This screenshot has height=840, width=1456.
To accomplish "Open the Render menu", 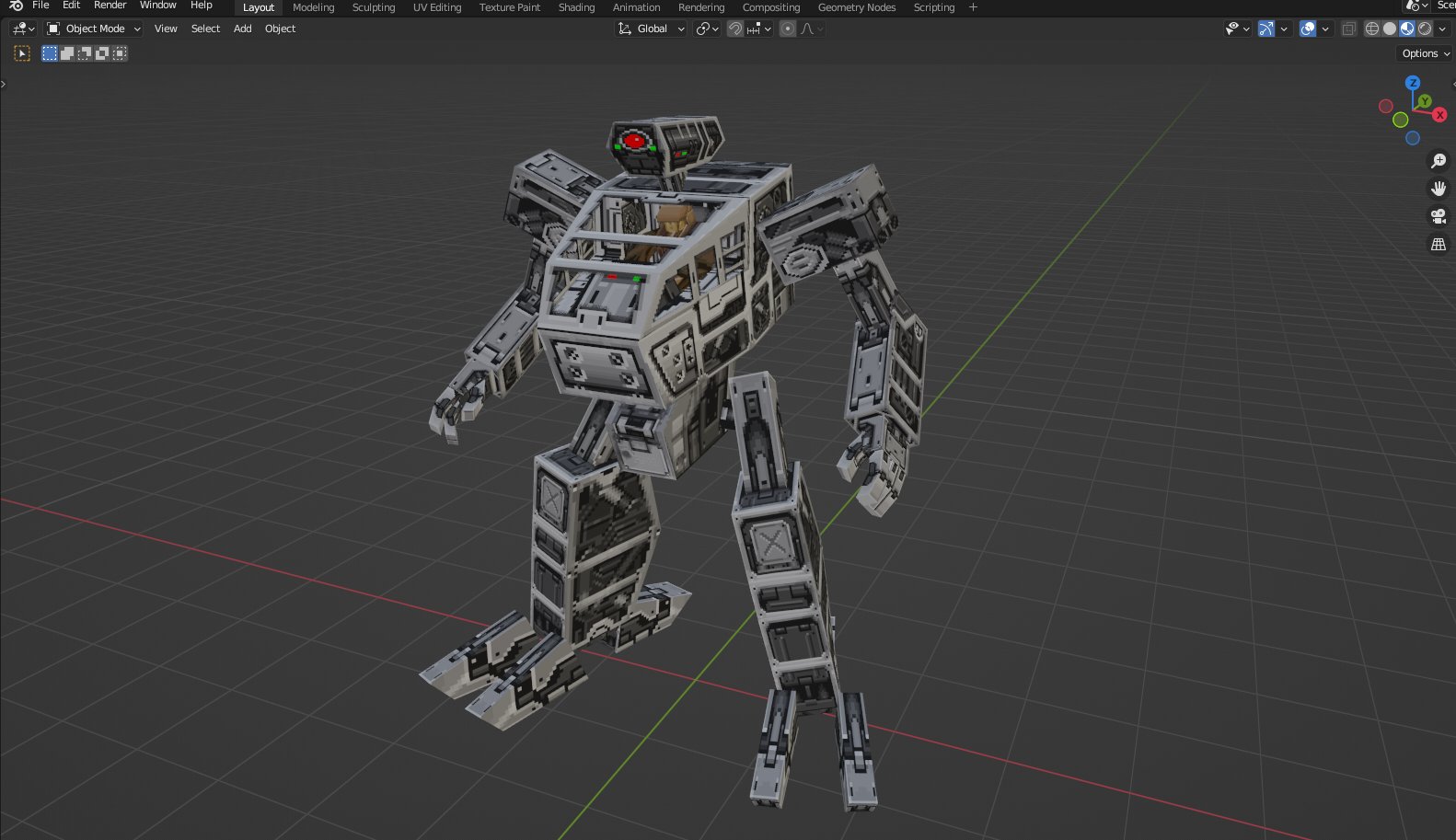I will 110,6.
